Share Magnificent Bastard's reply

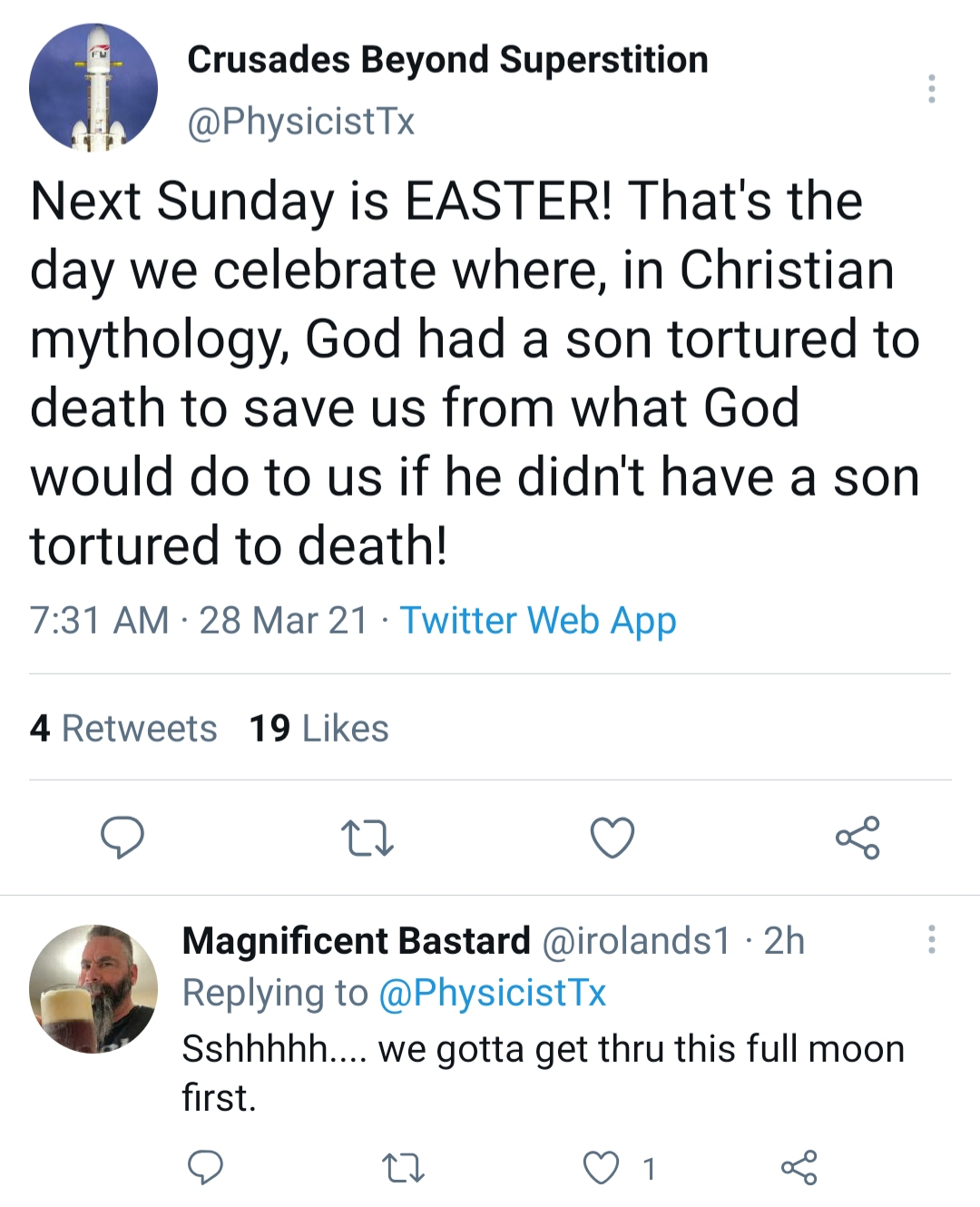(x=799, y=1168)
